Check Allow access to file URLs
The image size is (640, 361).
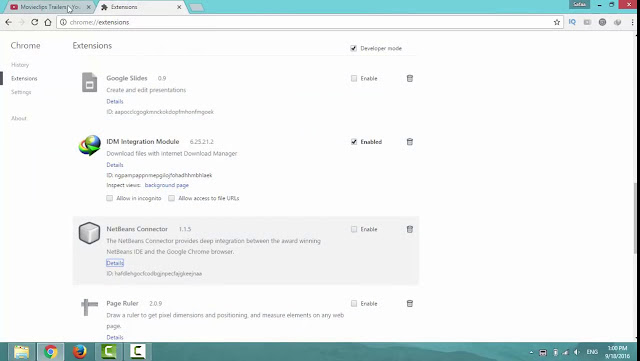point(171,198)
